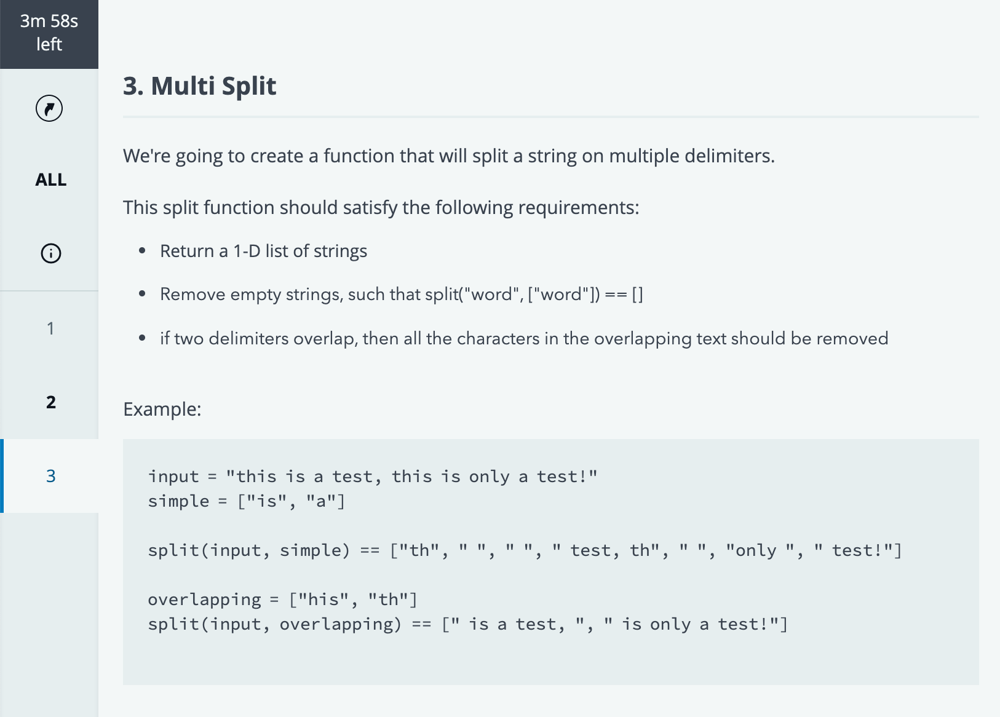Click the "Example:" label

point(162,410)
